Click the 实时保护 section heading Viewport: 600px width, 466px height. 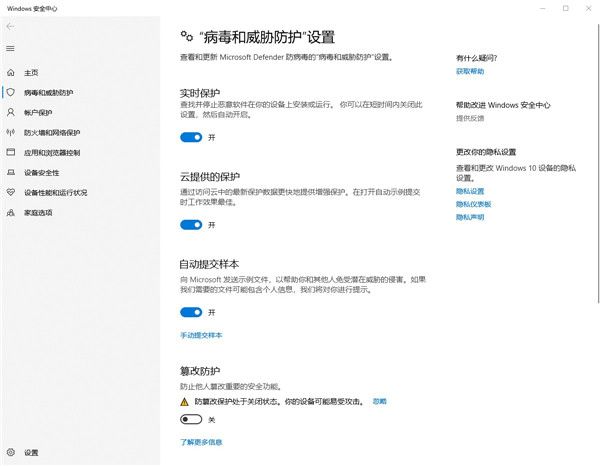click(200, 93)
